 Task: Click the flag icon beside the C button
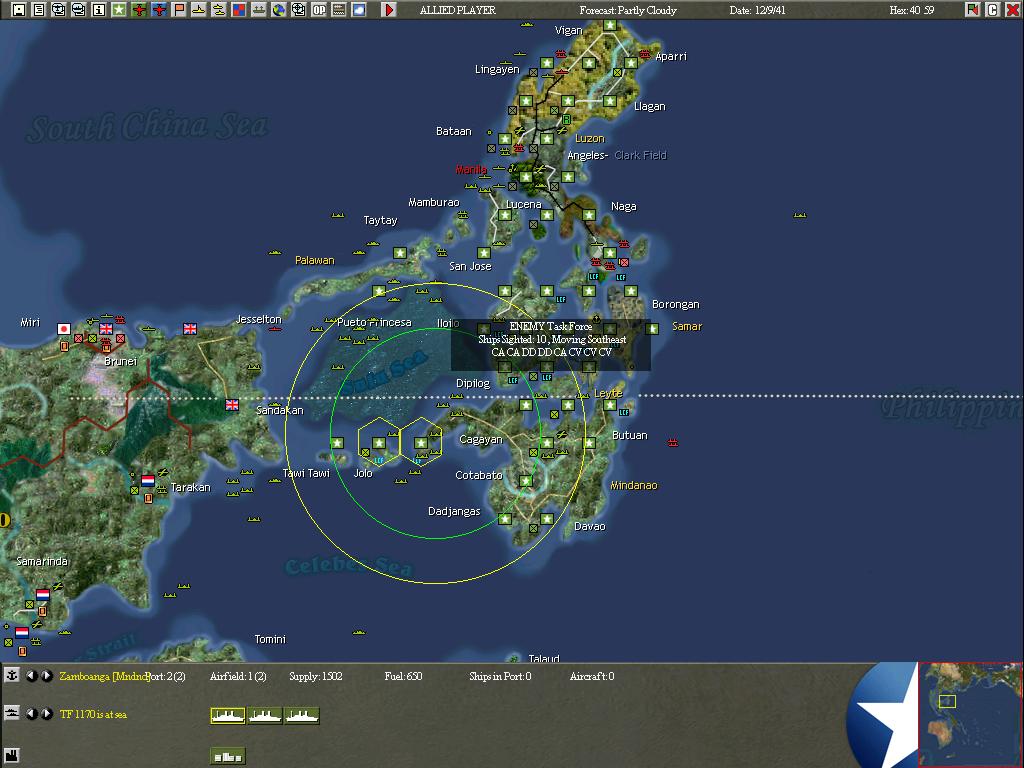[x=972, y=10]
